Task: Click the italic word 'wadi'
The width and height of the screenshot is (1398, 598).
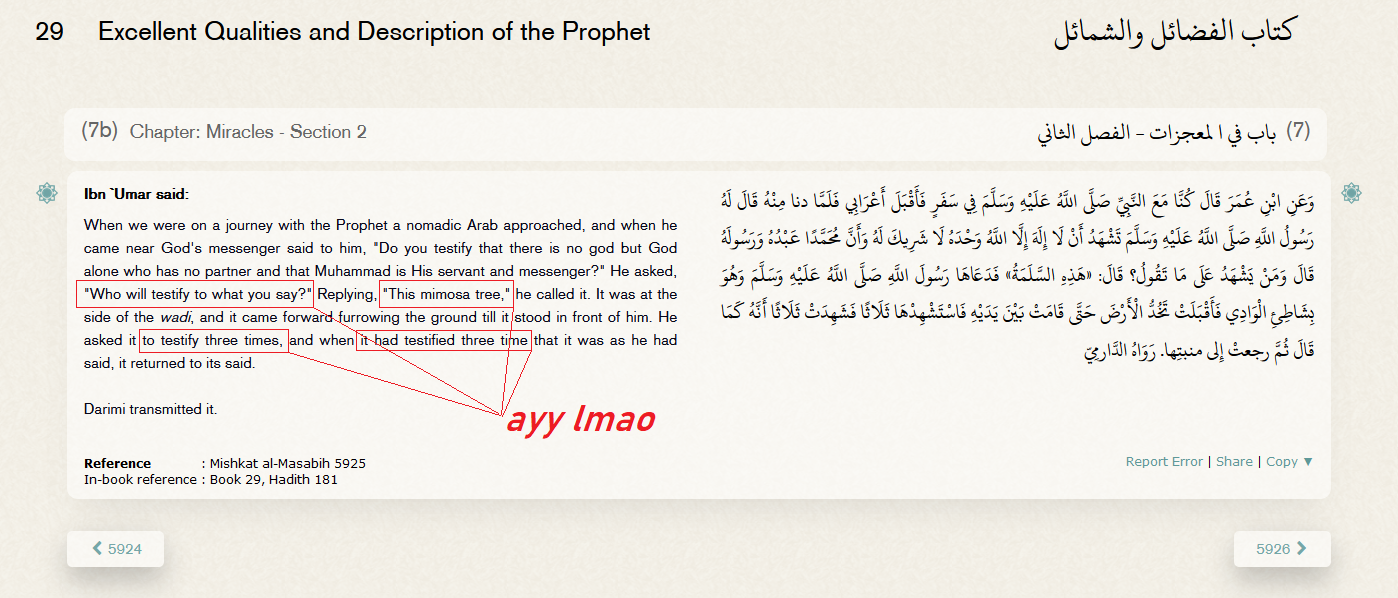Action: tap(175, 317)
